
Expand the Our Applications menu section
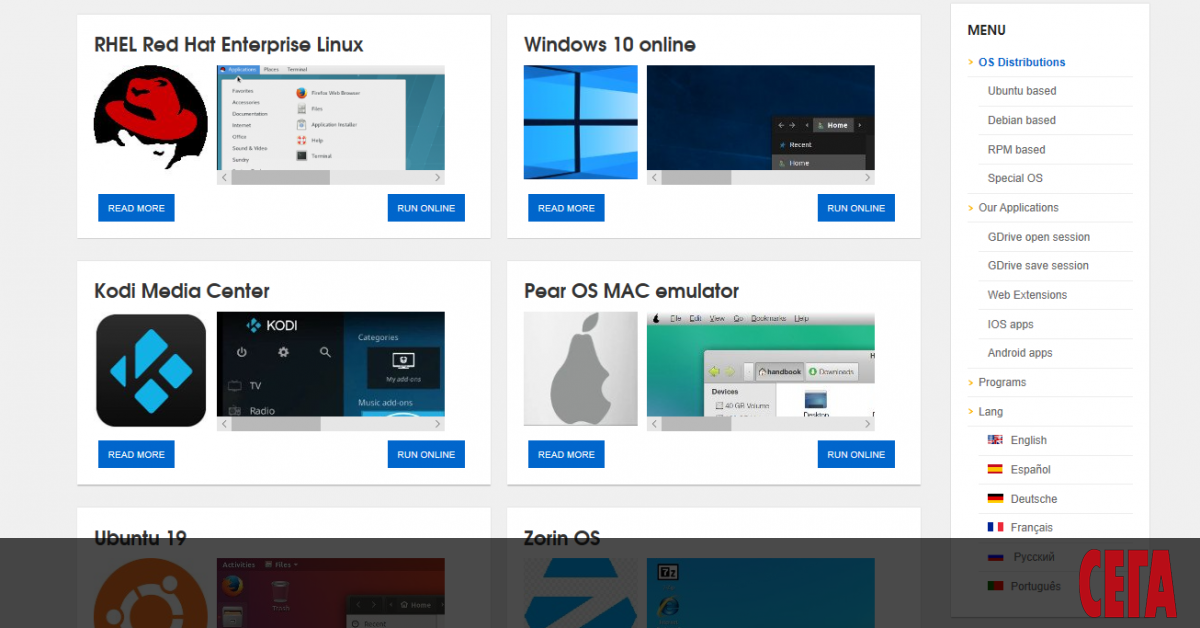pyautogui.click(x=1018, y=208)
